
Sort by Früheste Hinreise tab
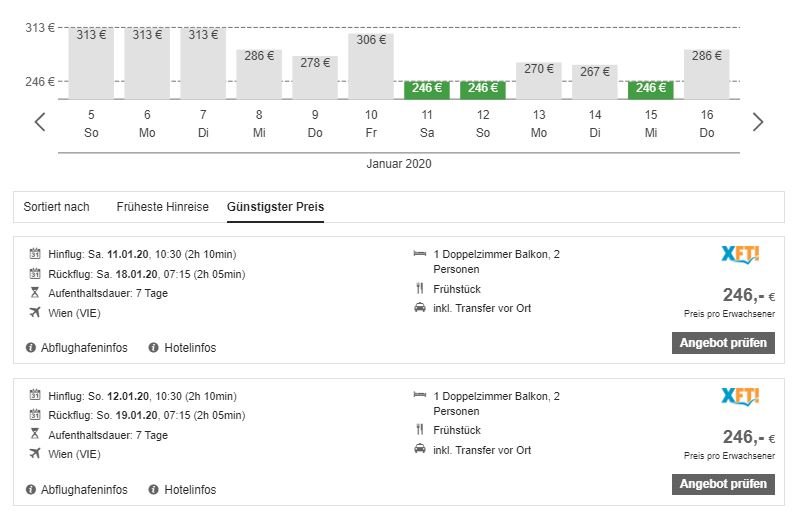pos(163,207)
